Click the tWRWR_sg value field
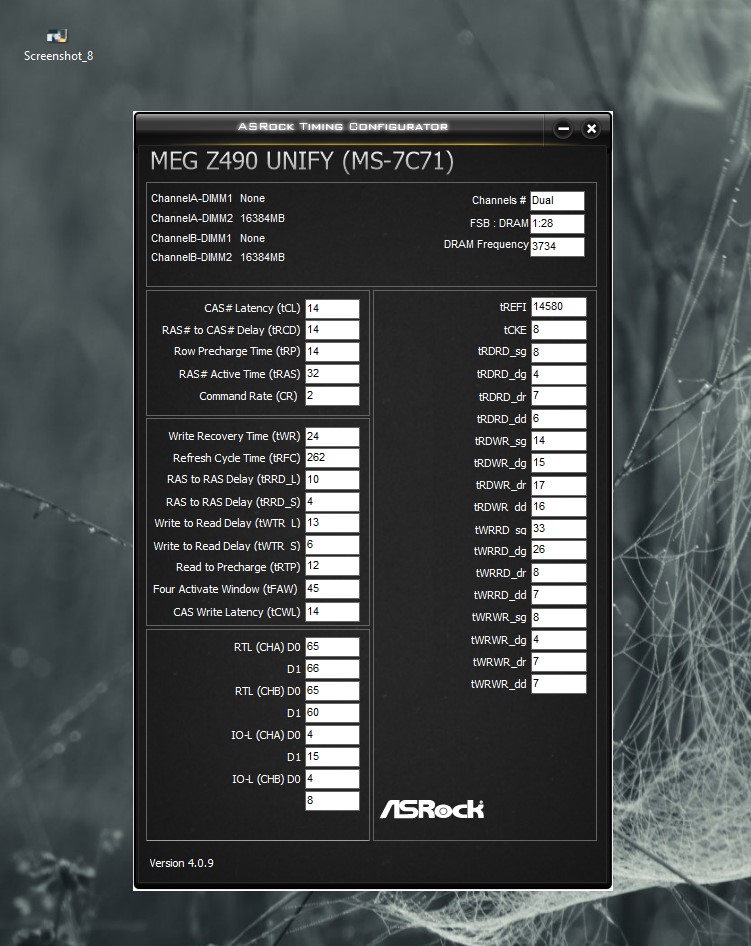 [x=559, y=618]
